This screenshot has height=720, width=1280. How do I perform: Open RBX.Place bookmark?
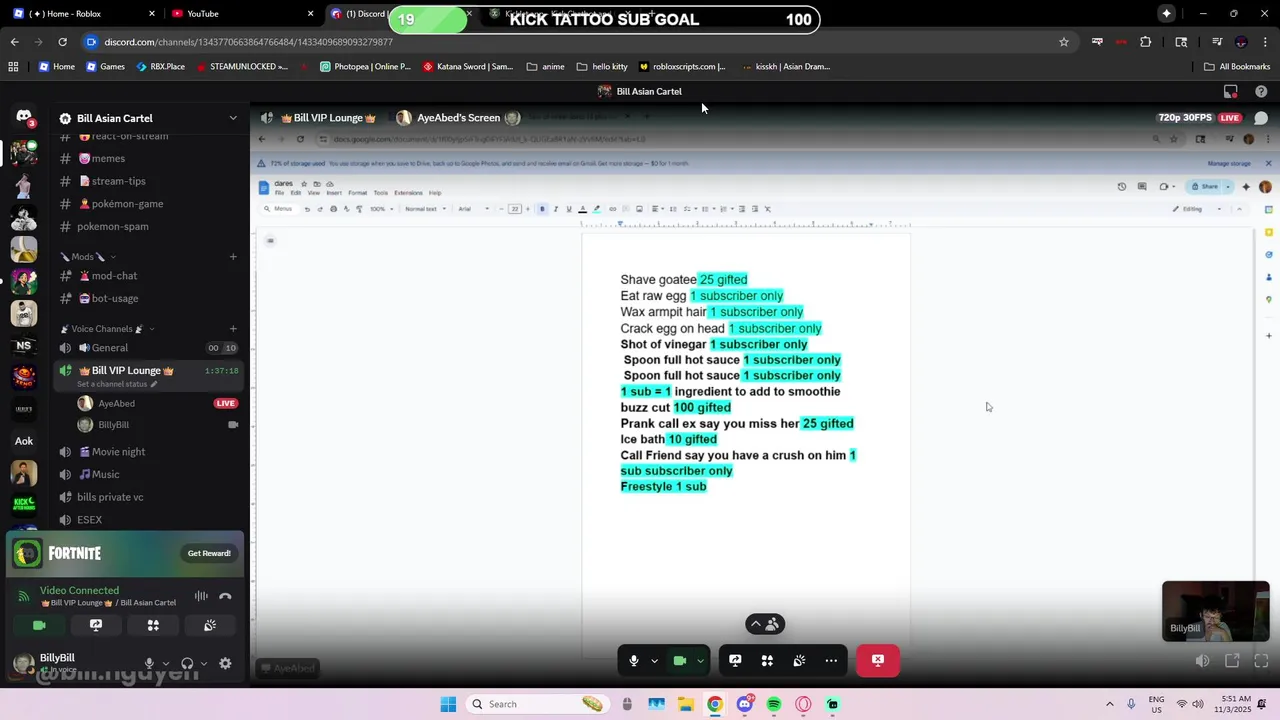coord(159,67)
